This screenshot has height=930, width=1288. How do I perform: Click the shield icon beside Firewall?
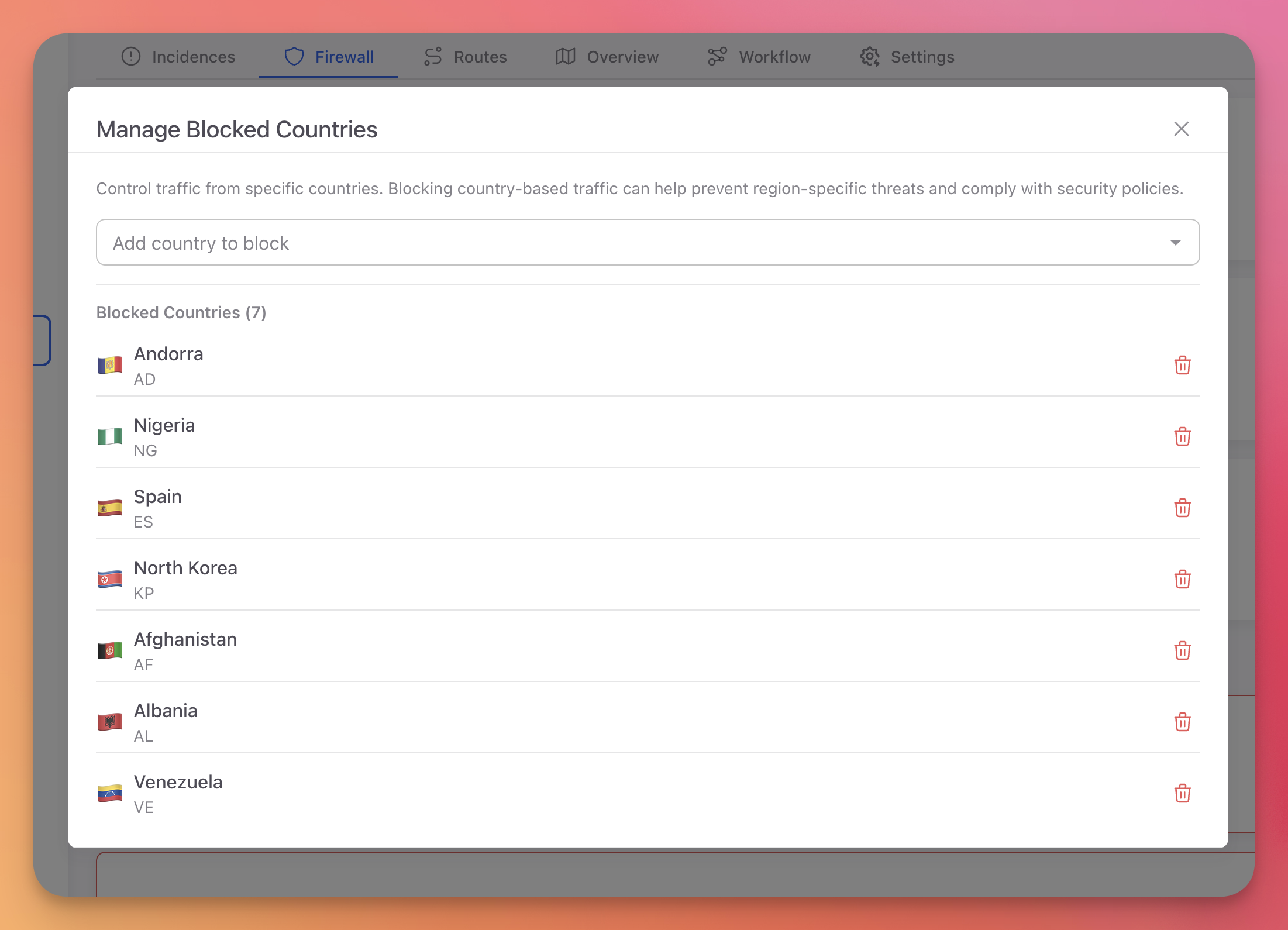294,57
